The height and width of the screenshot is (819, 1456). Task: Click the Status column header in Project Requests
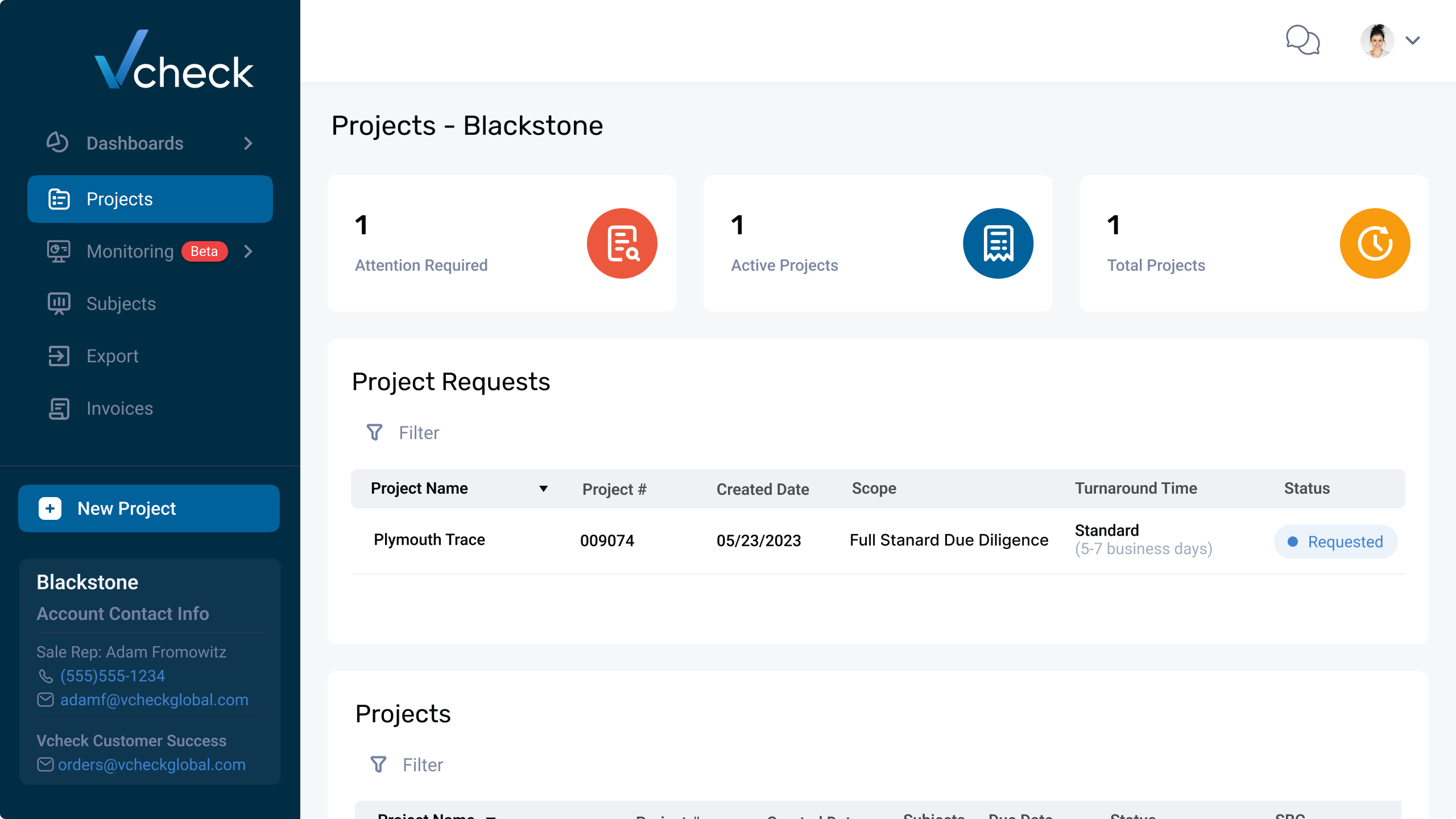1307,489
